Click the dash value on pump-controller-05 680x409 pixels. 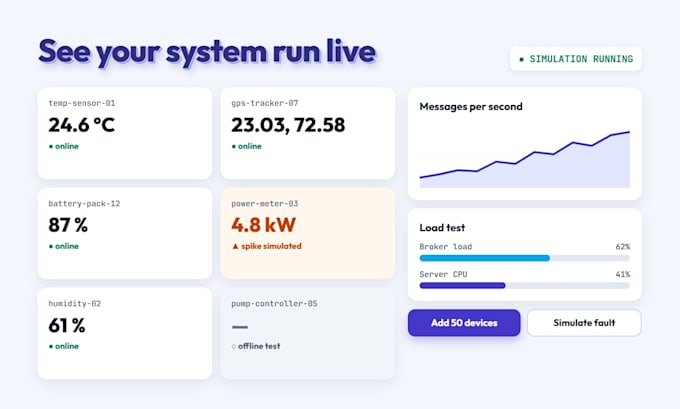click(x=240, y=327)
